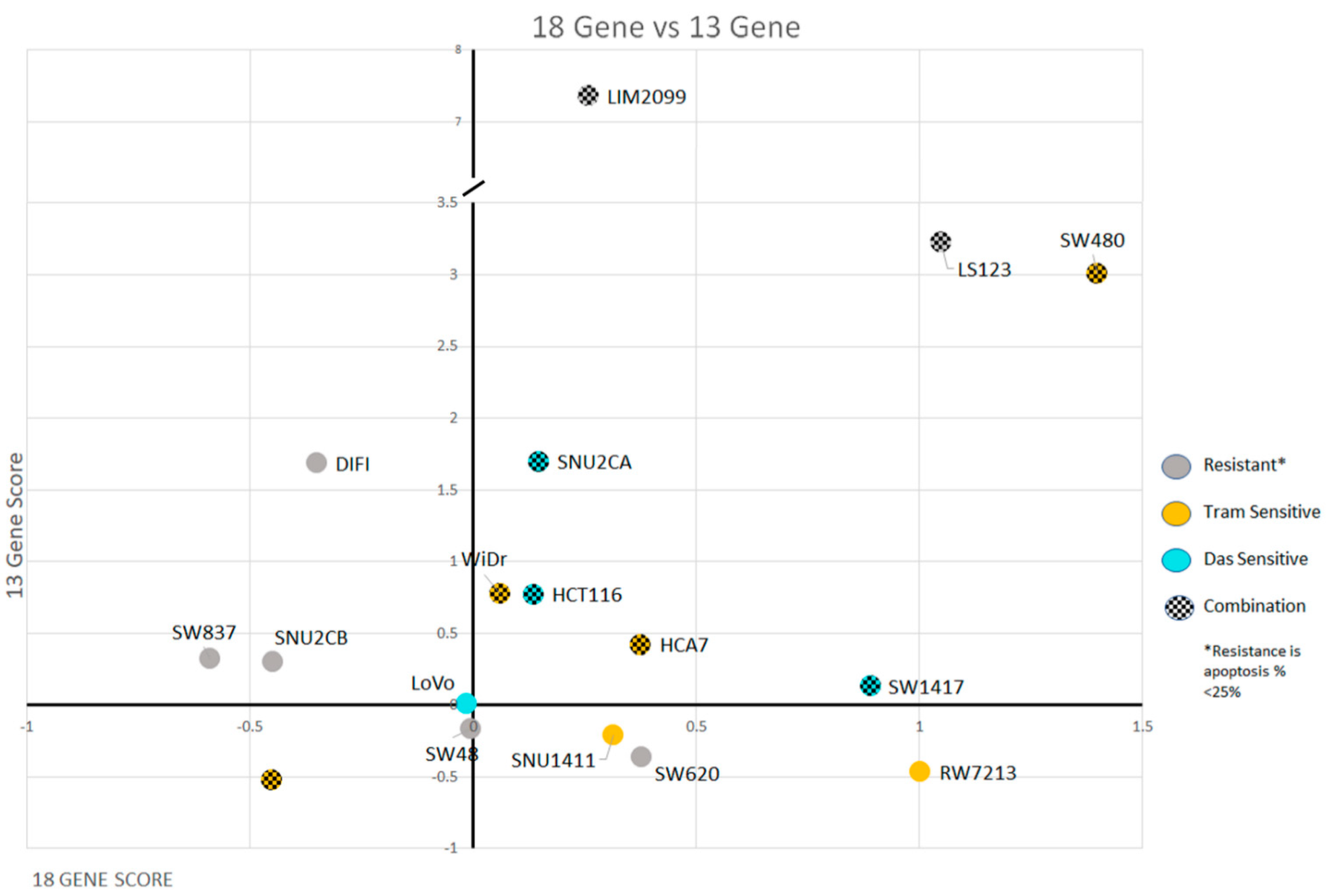The image size is (1326, 896).
Task: Click the orange Tram Sensitive legend swatch
Action: tap(1176, 513)
